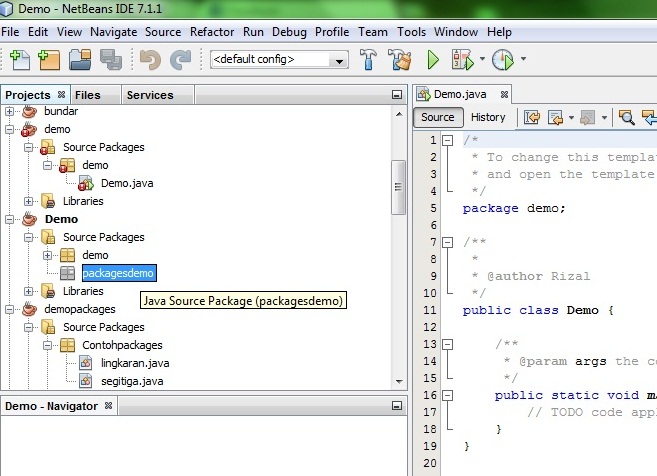Close the Projects tab with its x
Image resolution: width=657 pixels, height=476 pixels.
(61, 95)
